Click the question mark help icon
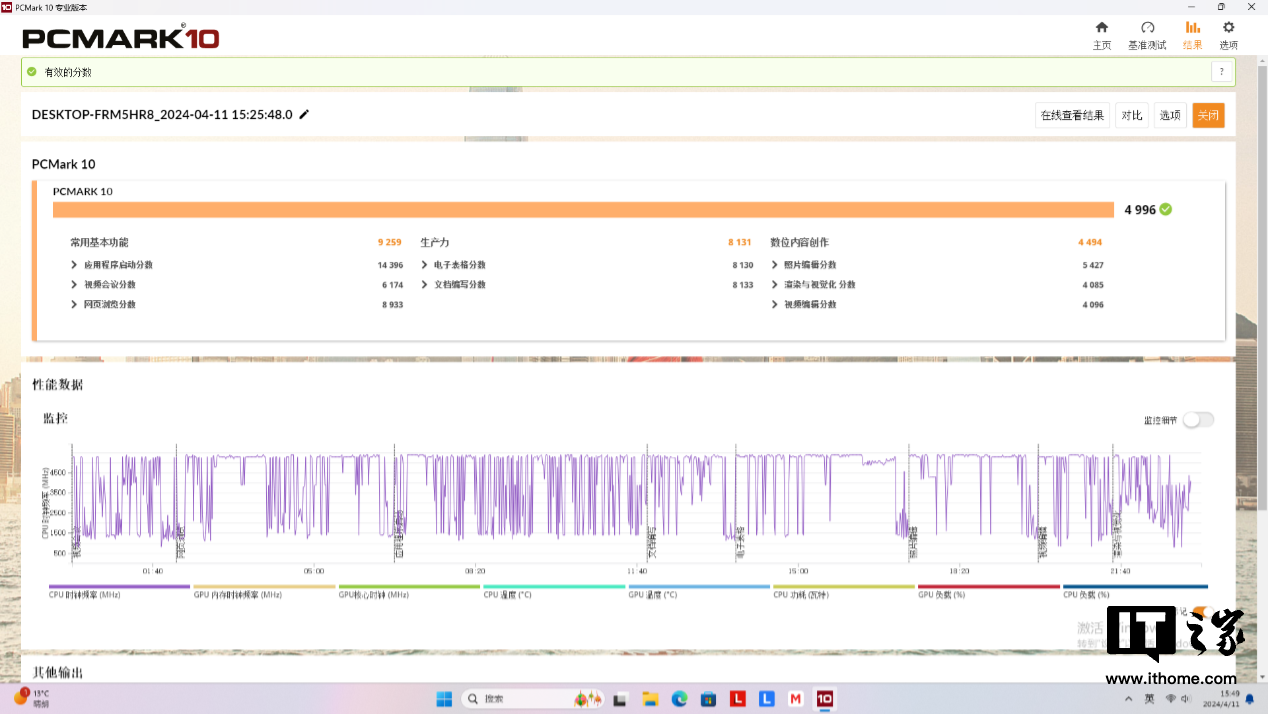1268x714 pixels. (x=1220, y=72)
